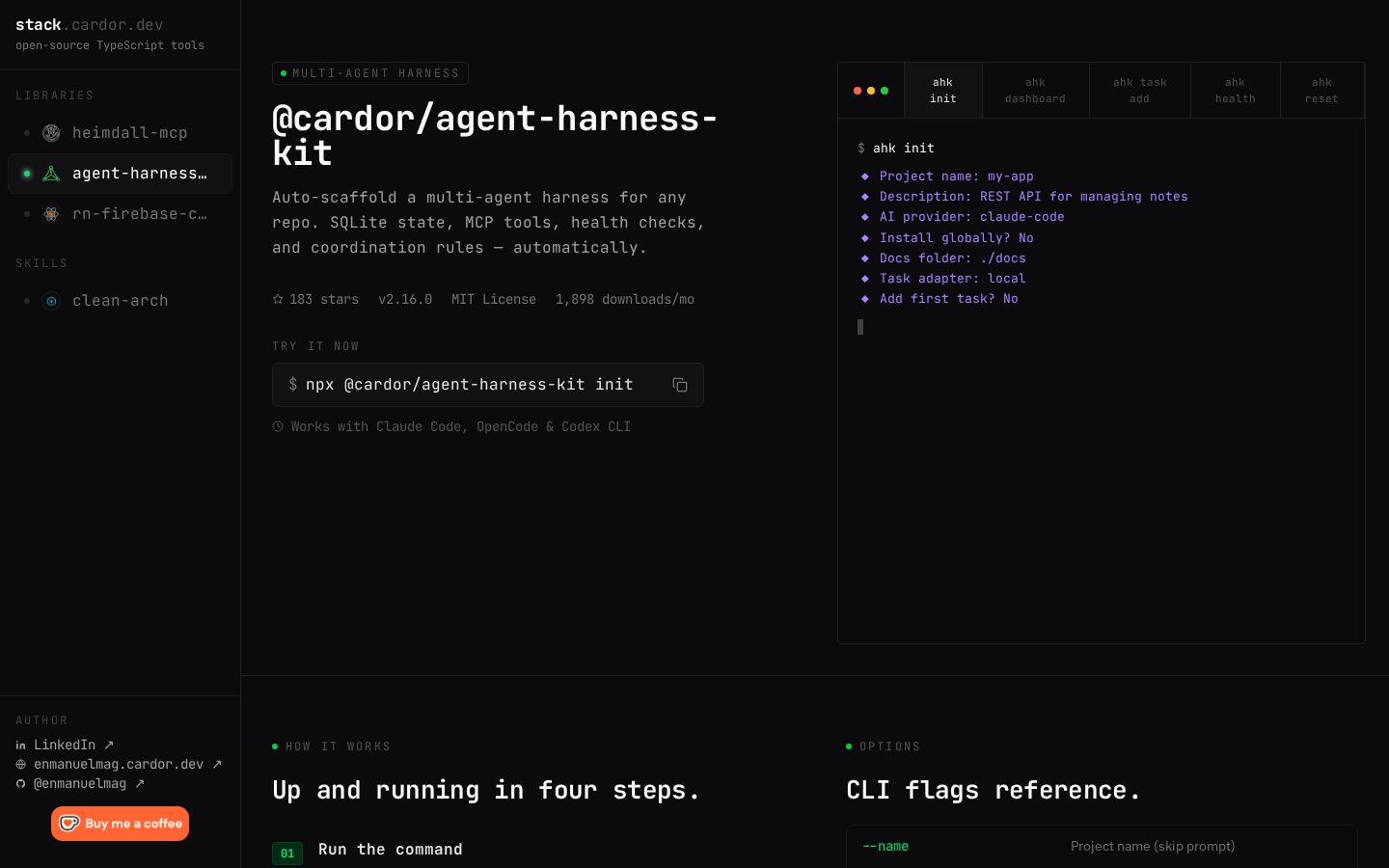Click the stack.cardor.dev site logo

coord(90,25)
